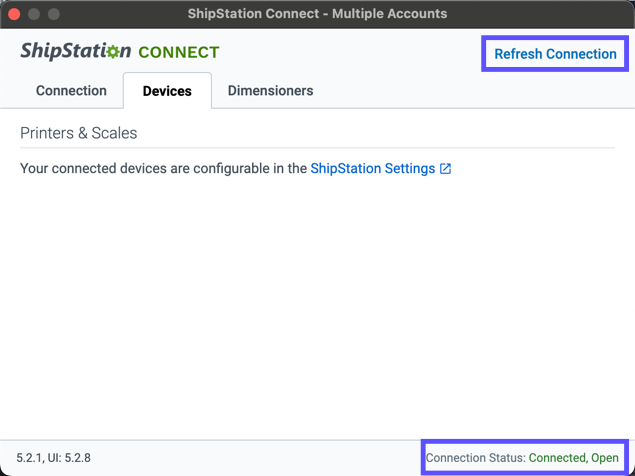Click the 5.2.1 version number
Image resolution: width=635 pixels, height=476 pixels.
[x=29, y=458]
